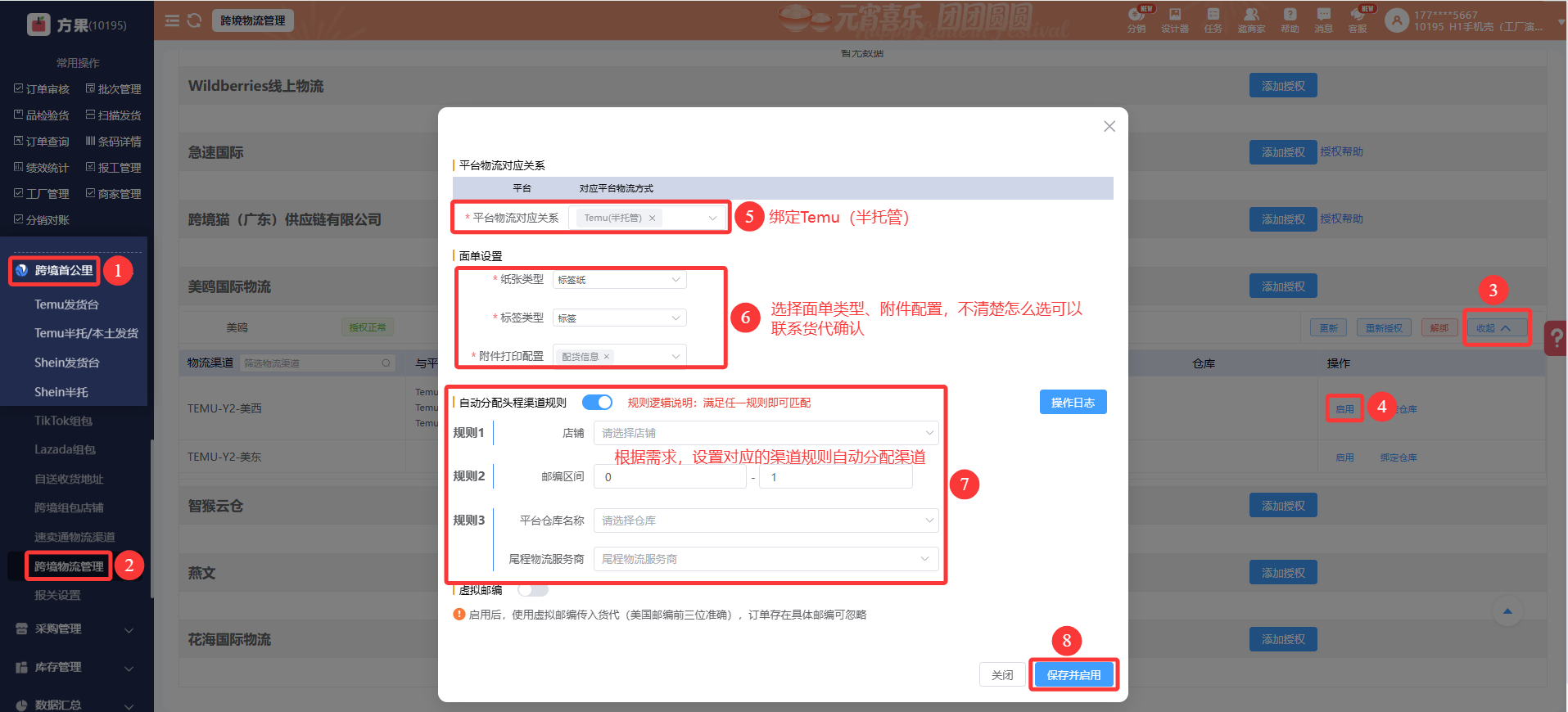This screenshot has height=712, width=1568.
Task: Open the 条码详情 barcode shortcut
Action: [114, 141]
